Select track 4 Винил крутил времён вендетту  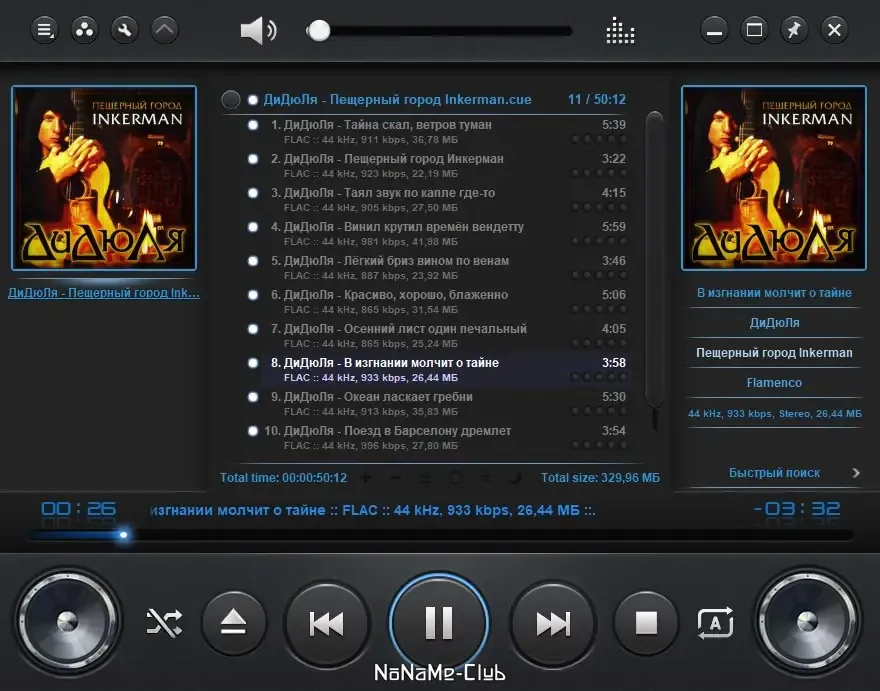pyautogui.click(x=444, y=234)
